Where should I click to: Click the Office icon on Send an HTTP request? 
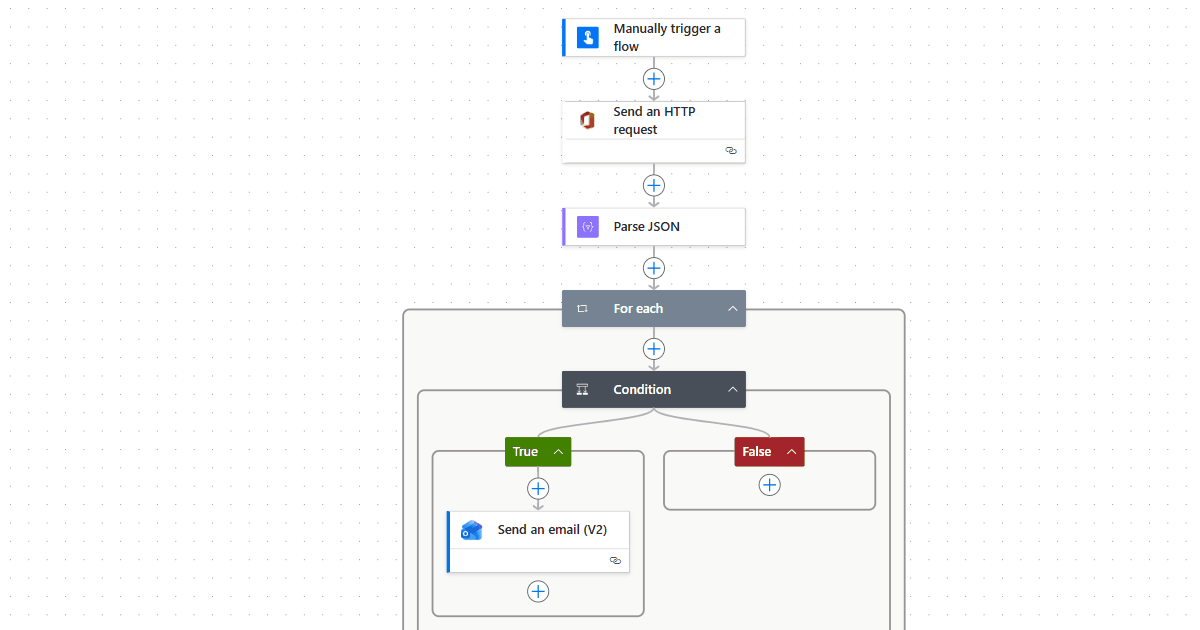click(x=588, y=121)
